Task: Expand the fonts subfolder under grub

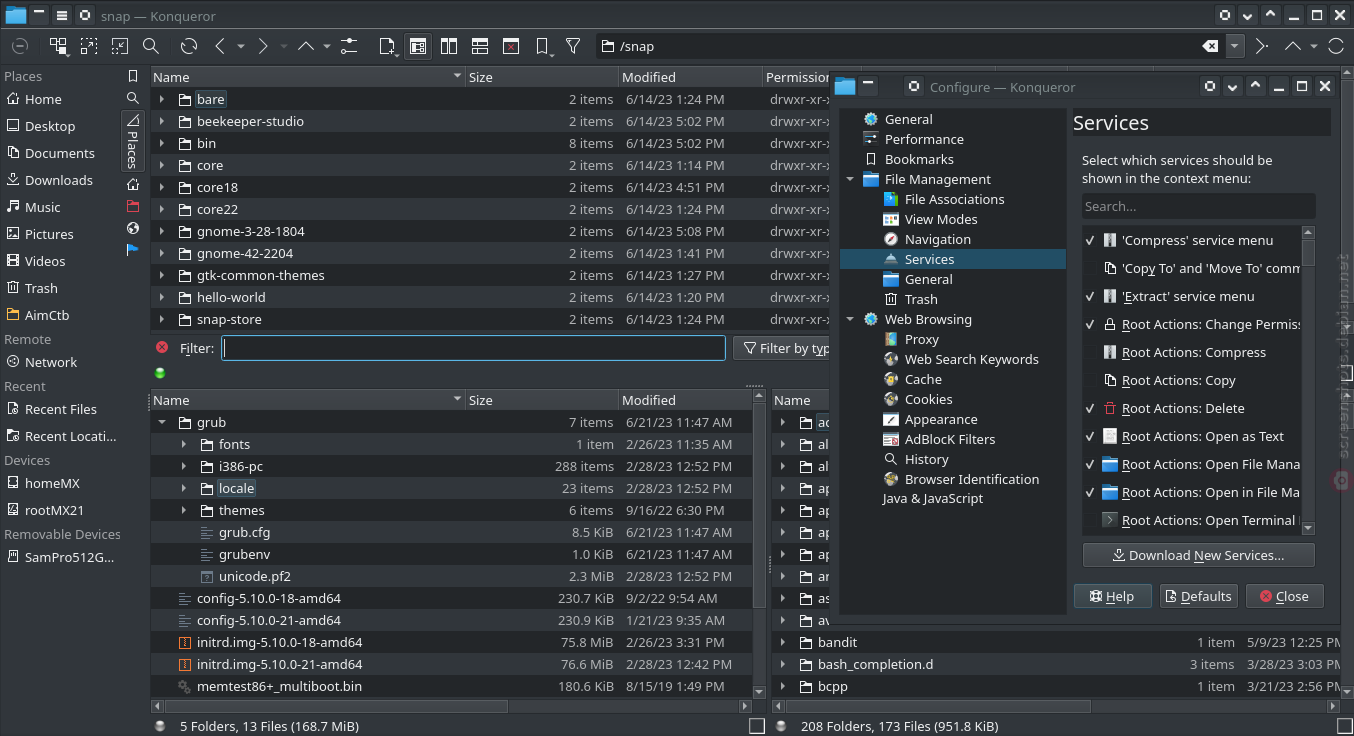Action: point(184,444)
